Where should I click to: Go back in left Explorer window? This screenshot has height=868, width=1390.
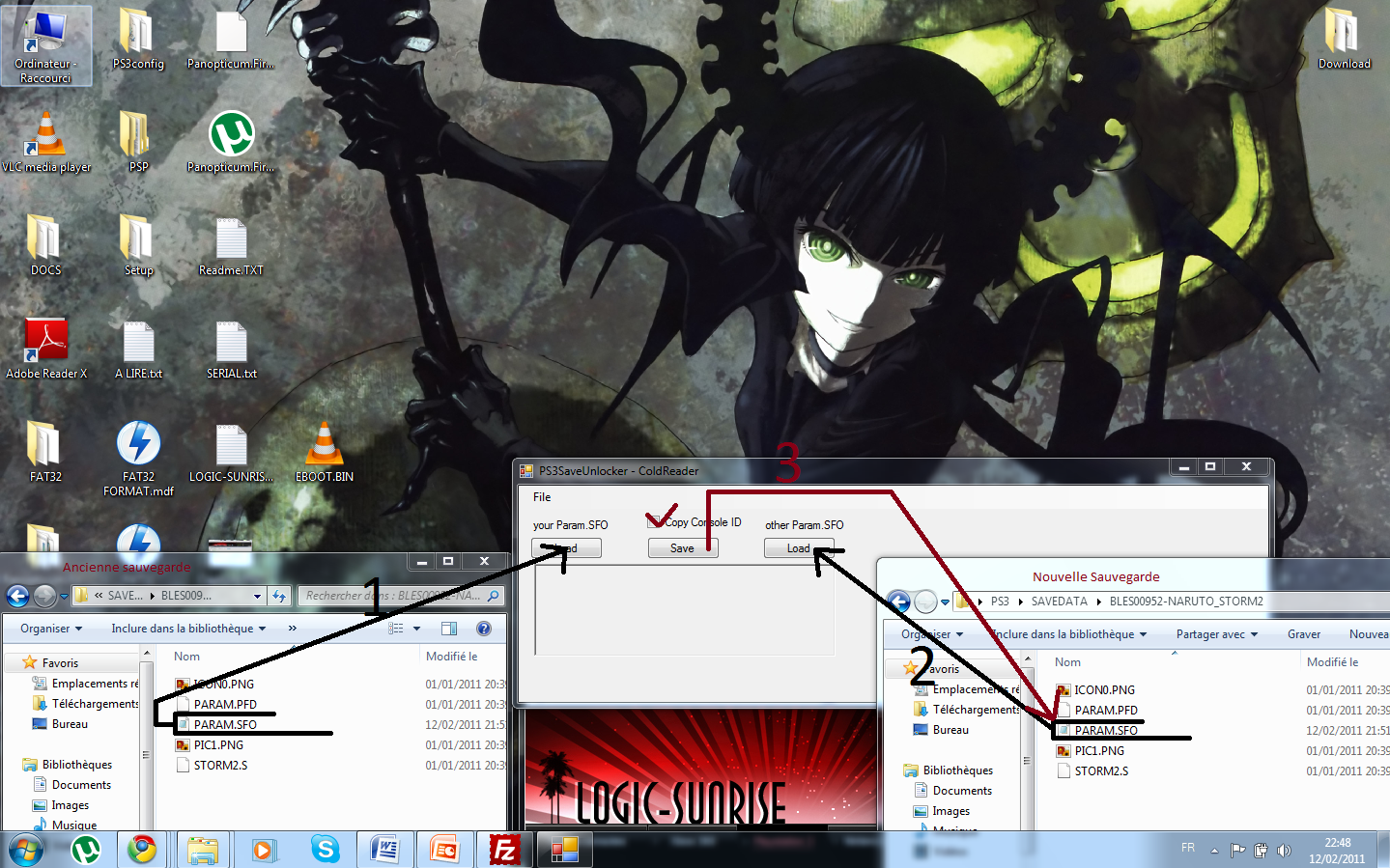point(17,597)
